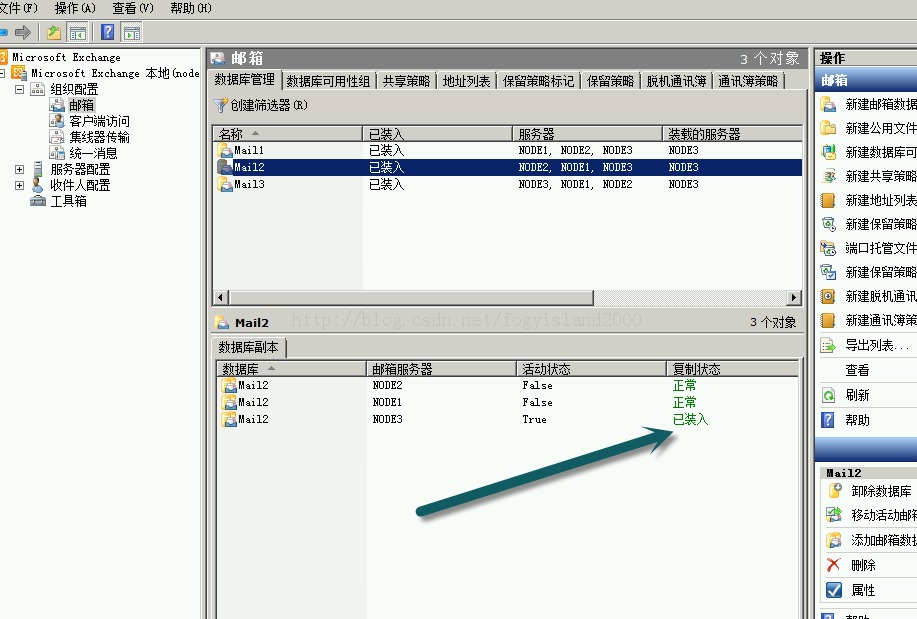Switch to the 脱机通讯簿 tab

coord(676,81)
